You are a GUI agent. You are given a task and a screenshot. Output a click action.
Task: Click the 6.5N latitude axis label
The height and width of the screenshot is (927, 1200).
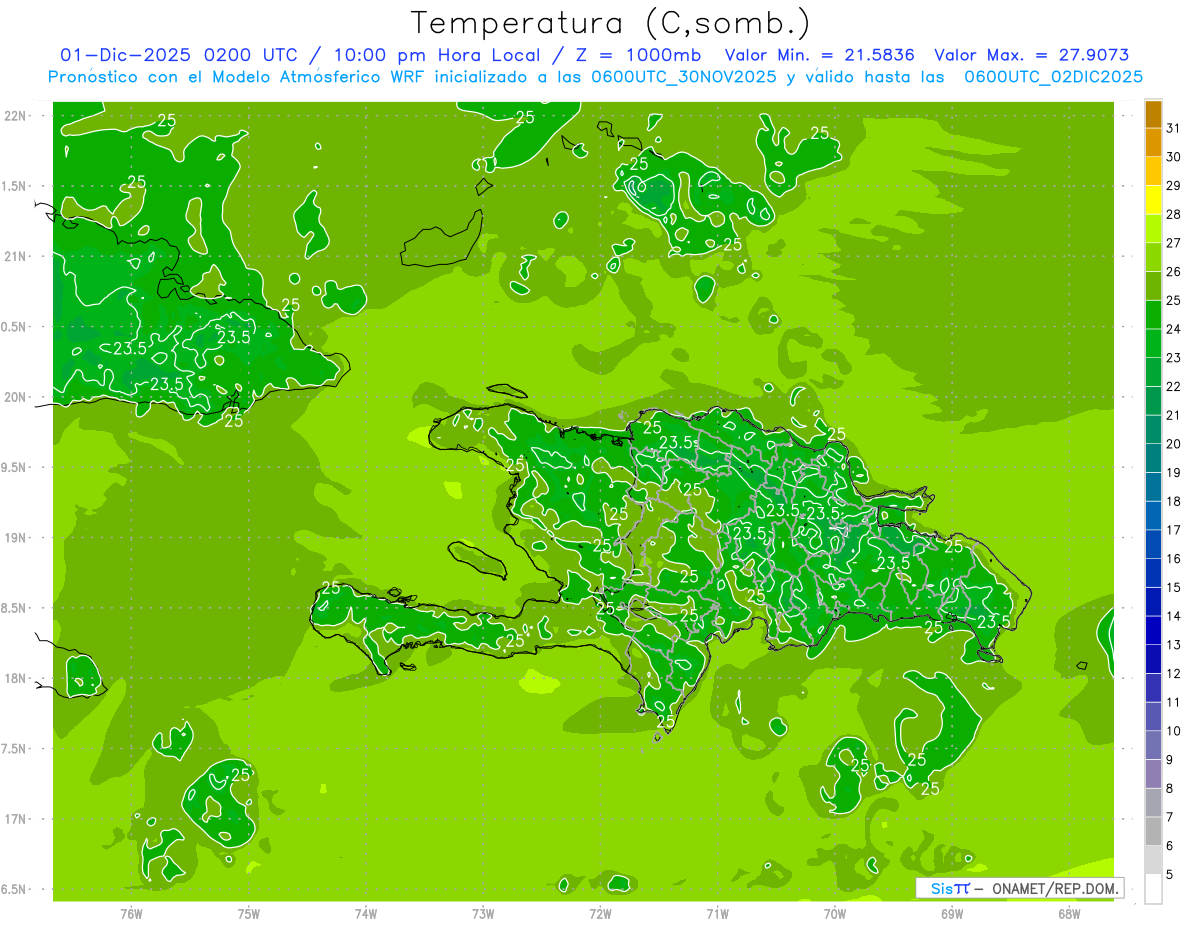click(15, 890)
